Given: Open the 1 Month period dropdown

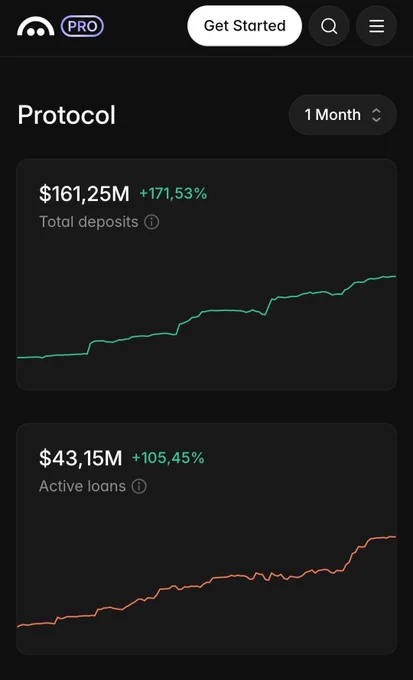Looking at the screenshot, I should click(x=343, y=115).
